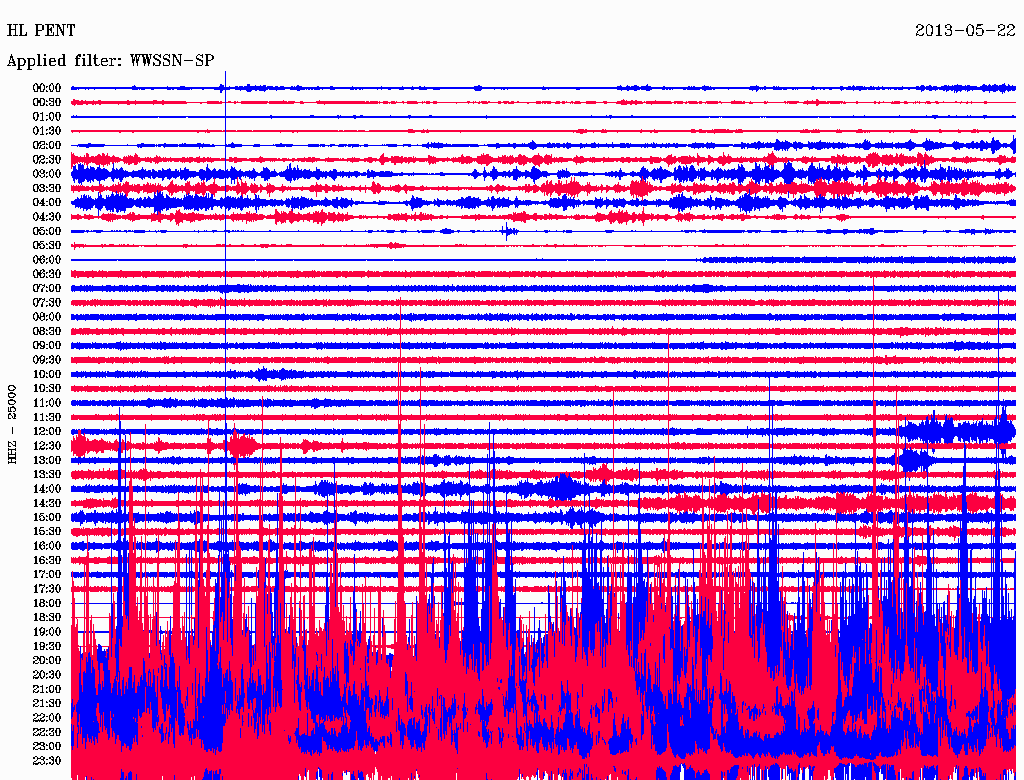
Task: Click the HHZ - 25000 axis label
Action: [12, 424]
